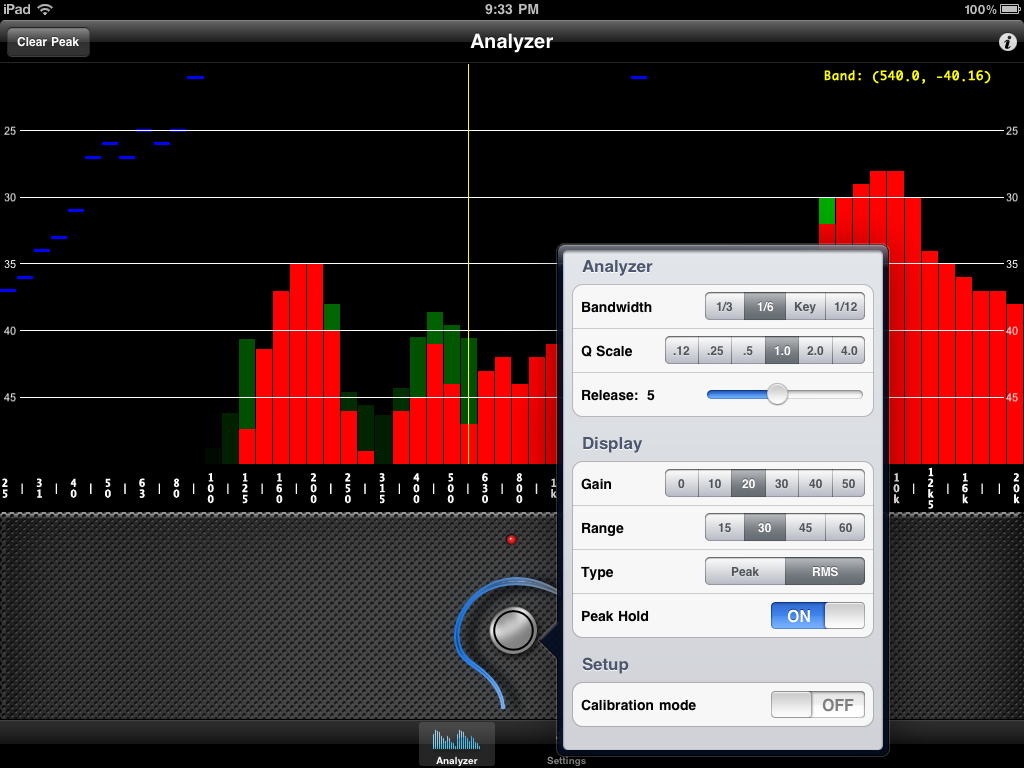Click the Release slider handle

(x=777, y=395)
